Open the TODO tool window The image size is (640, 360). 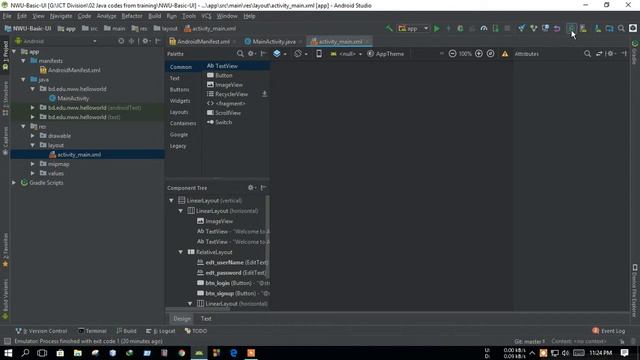click(196, 331)
